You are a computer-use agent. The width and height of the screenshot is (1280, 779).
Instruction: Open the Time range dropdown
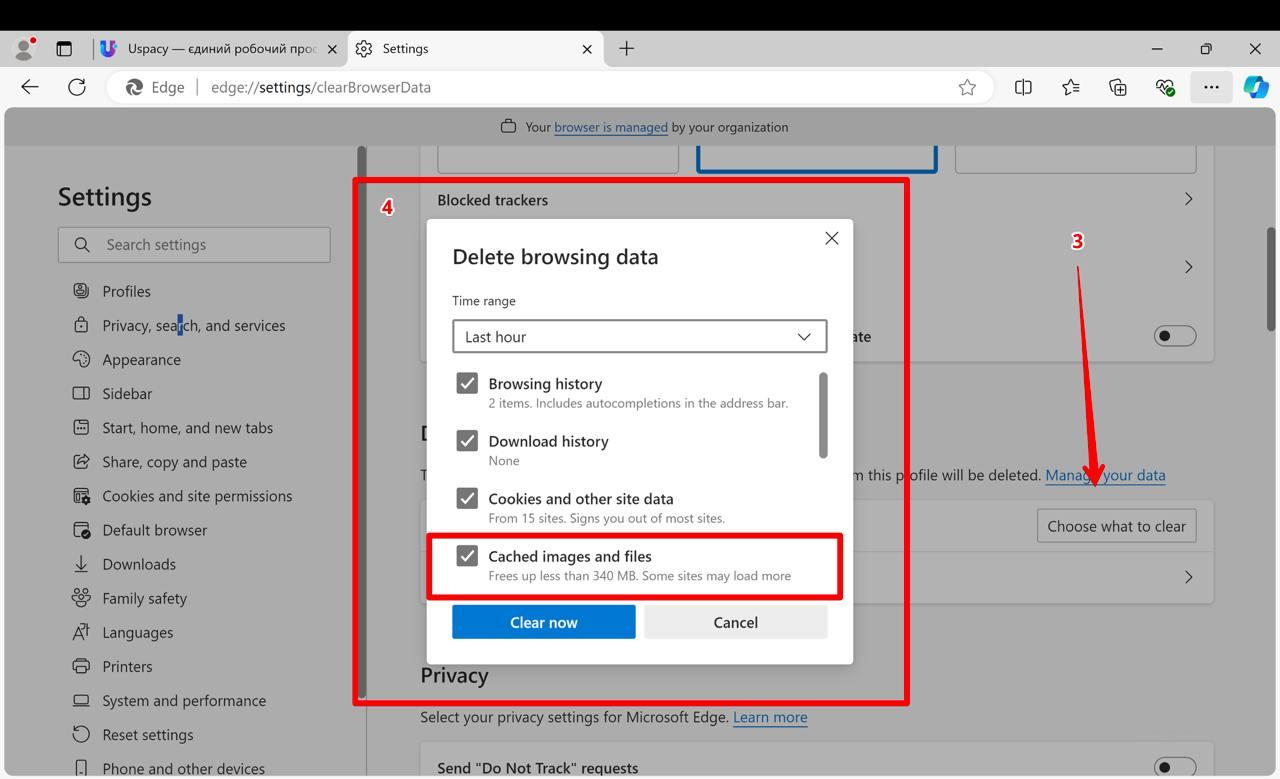(x=639, y=337)
